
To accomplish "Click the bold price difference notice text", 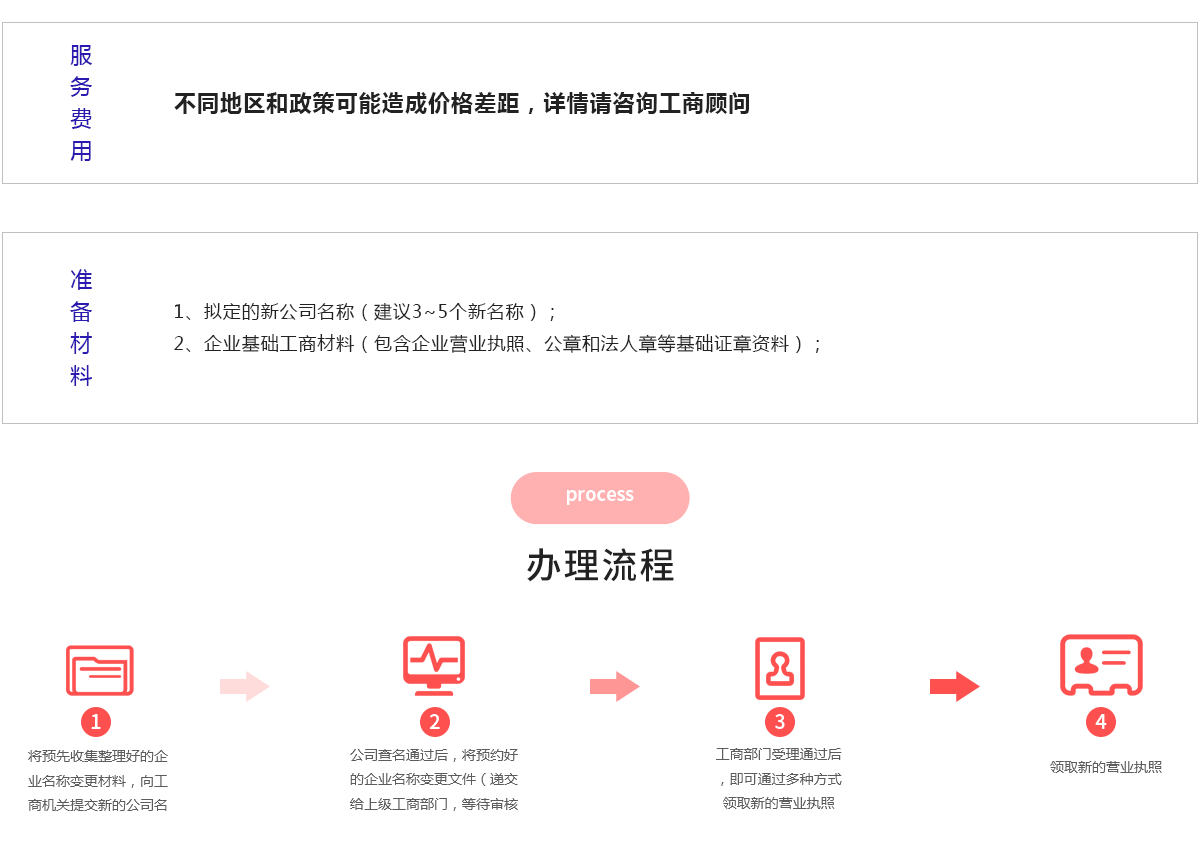I will (x=461, y=104).
